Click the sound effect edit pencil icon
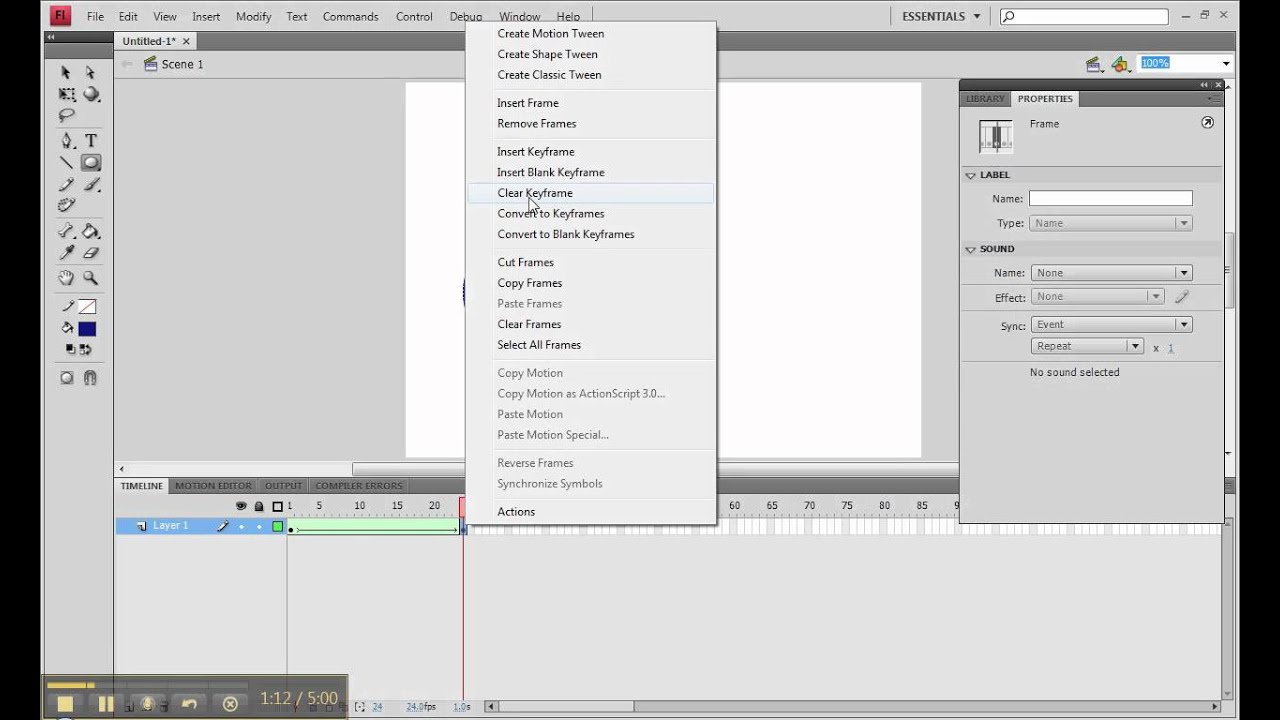Image resolution: width=1280 pixels, height=720 pixels. pyautogui.click(x=1181, y=297)
